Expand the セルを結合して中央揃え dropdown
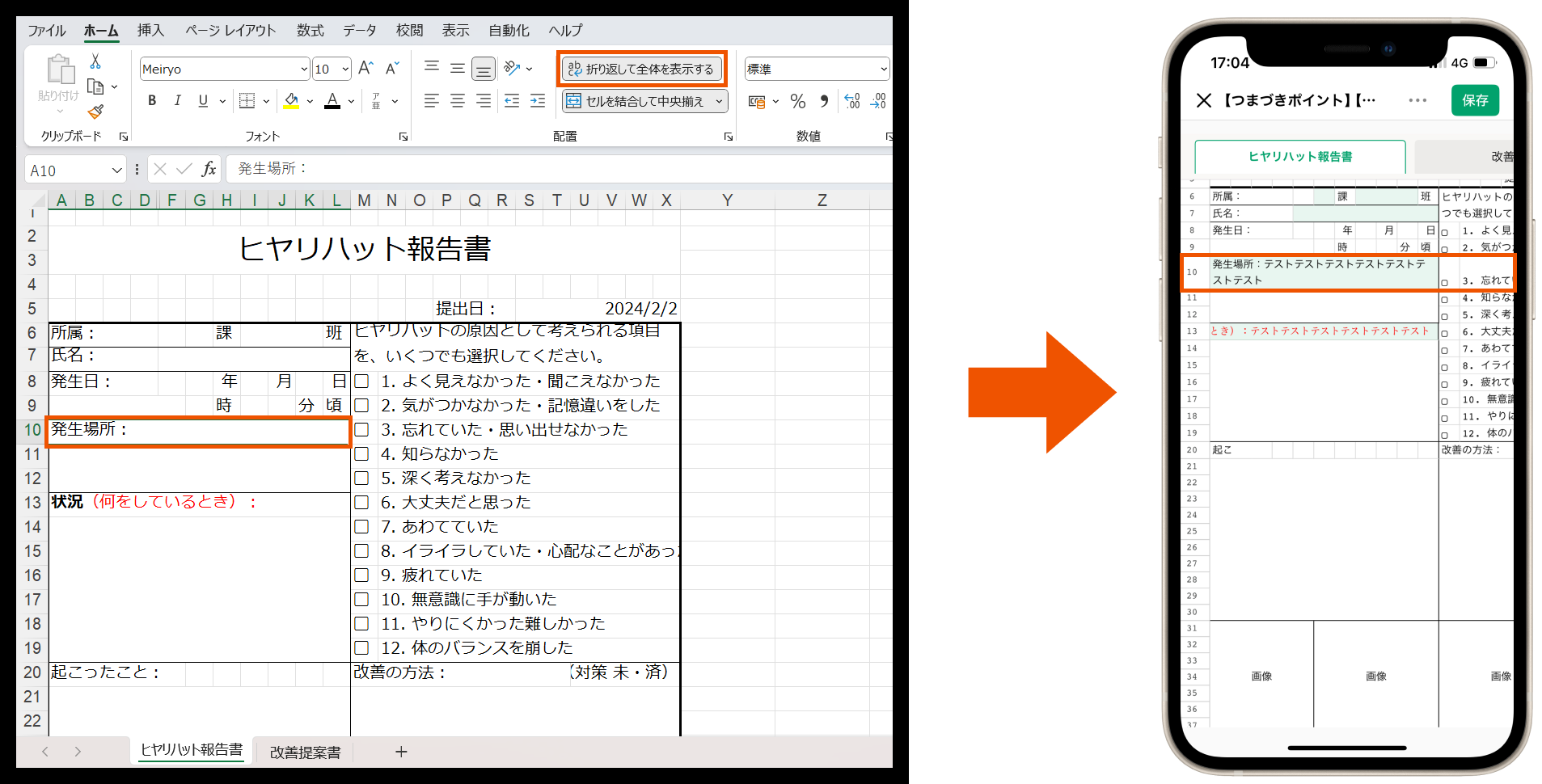The image size is (1542, 784). [719, 100]
